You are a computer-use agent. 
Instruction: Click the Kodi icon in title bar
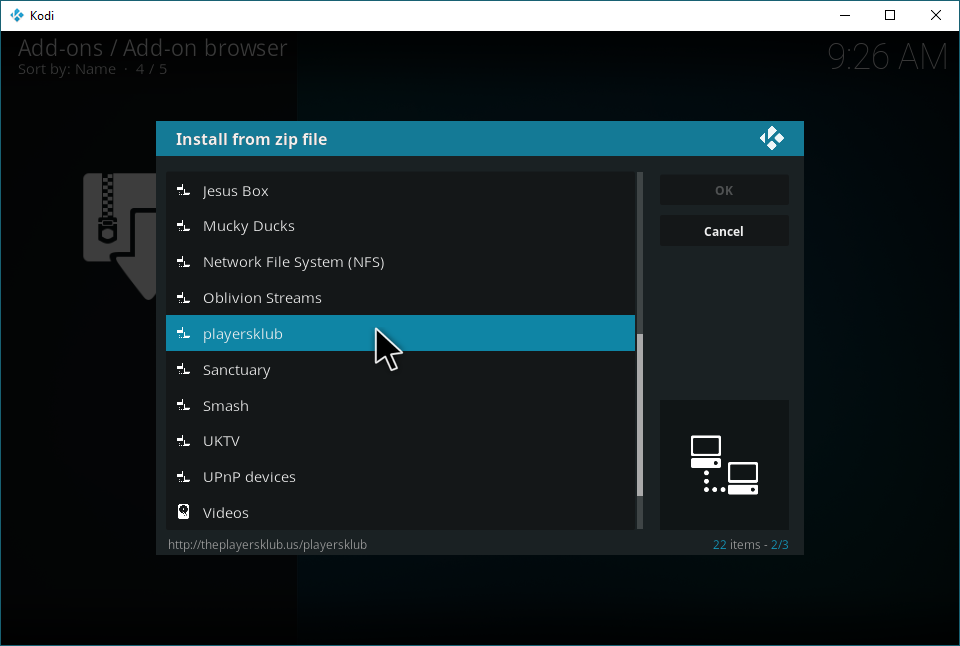[x=16, y=15]
